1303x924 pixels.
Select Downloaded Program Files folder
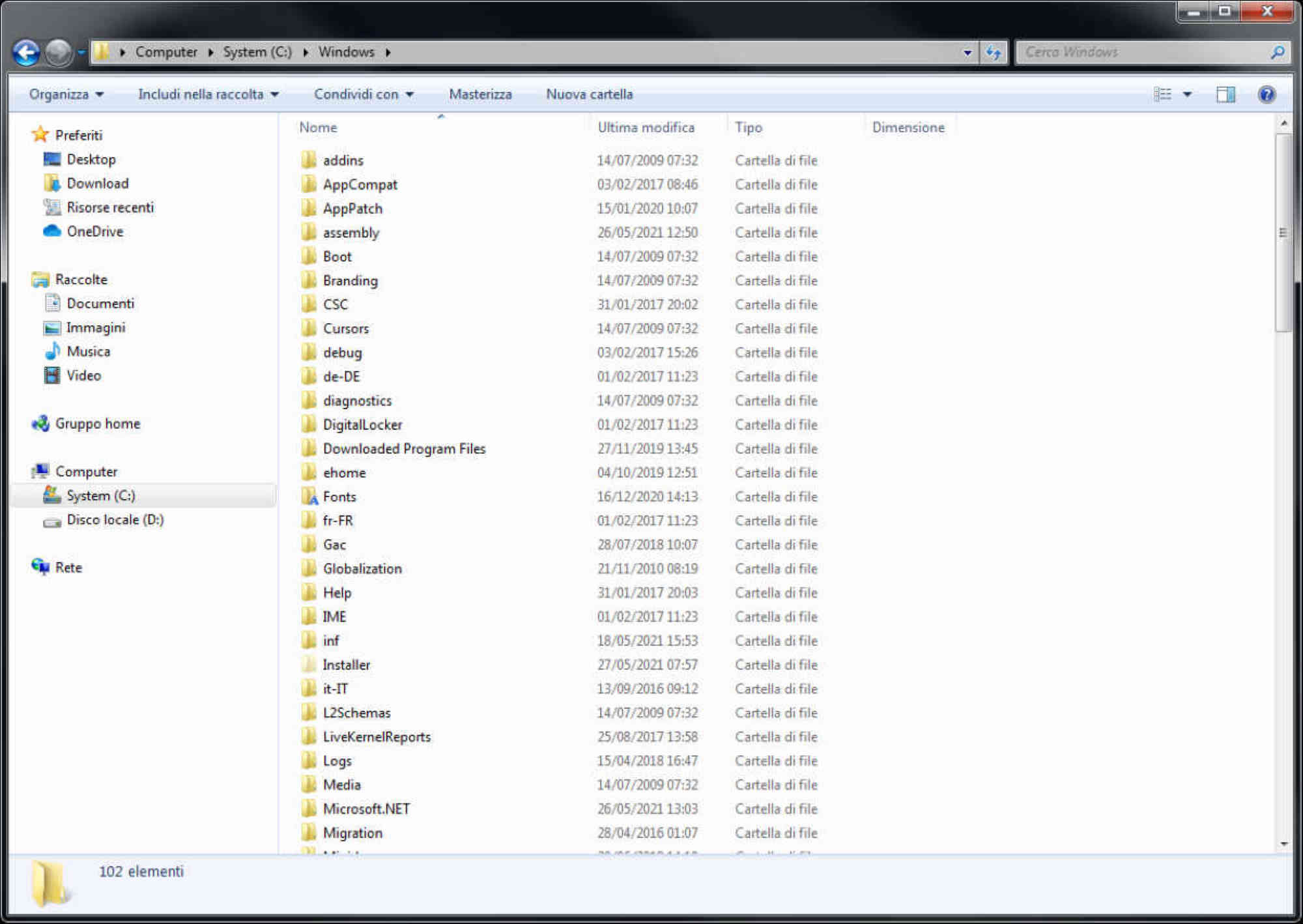pyautogui.click(x=404, y=449)
